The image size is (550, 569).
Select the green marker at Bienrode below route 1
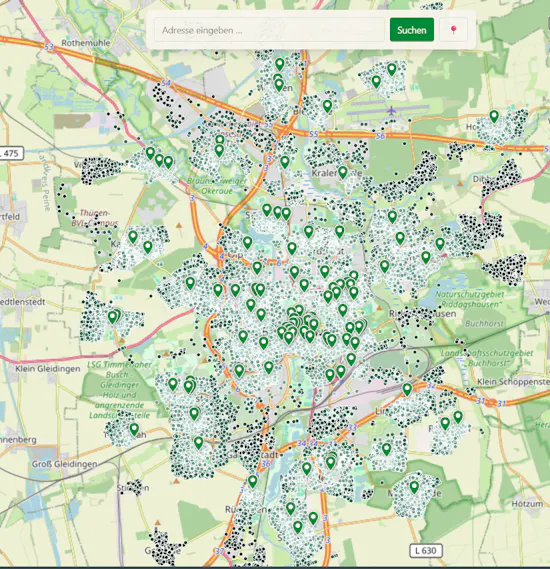(327, 106)
